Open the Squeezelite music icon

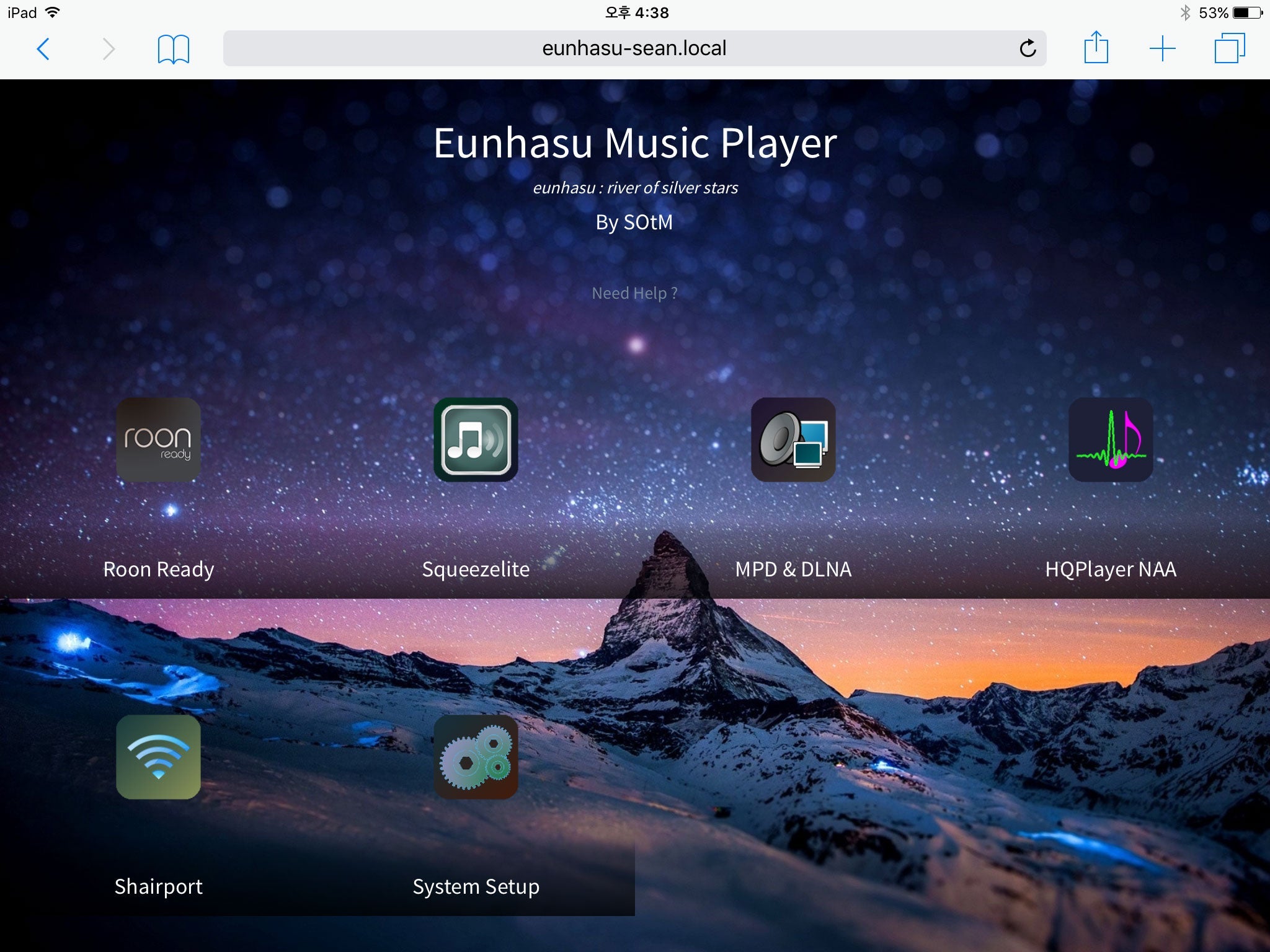476,439
